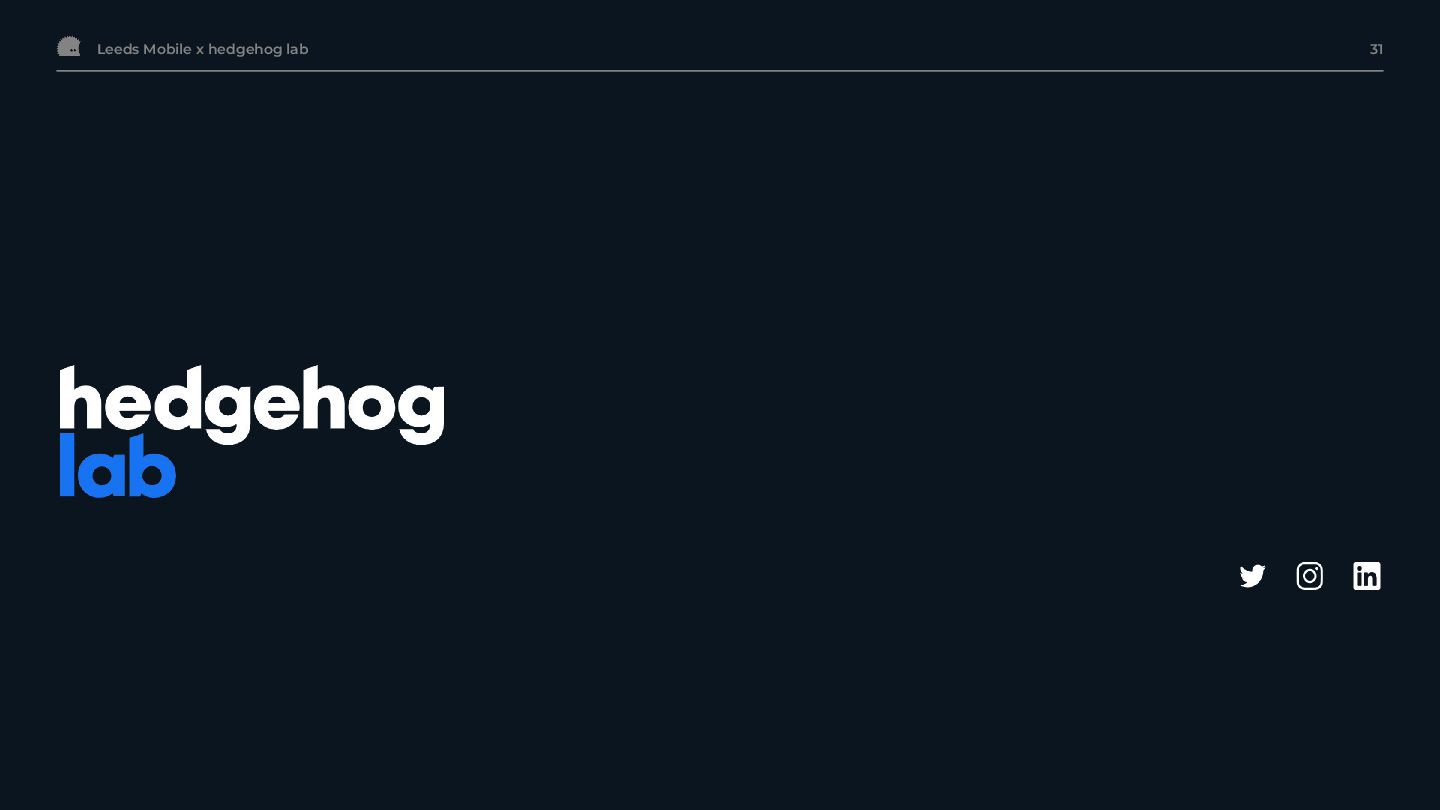
Task: Click final letter g of white logo
Action: click(x=421, y=411)
